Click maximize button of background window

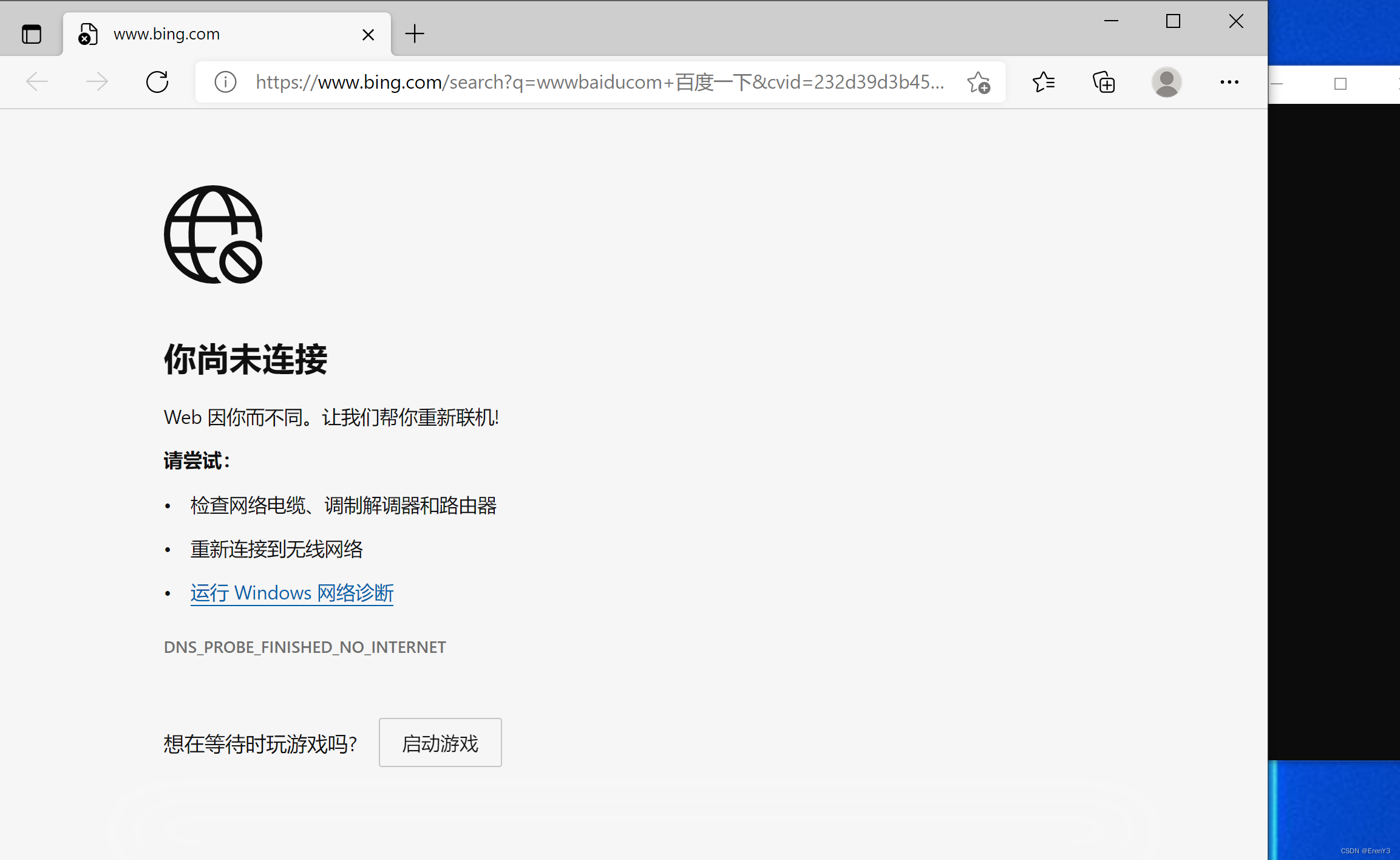[x=1340, y=84]
